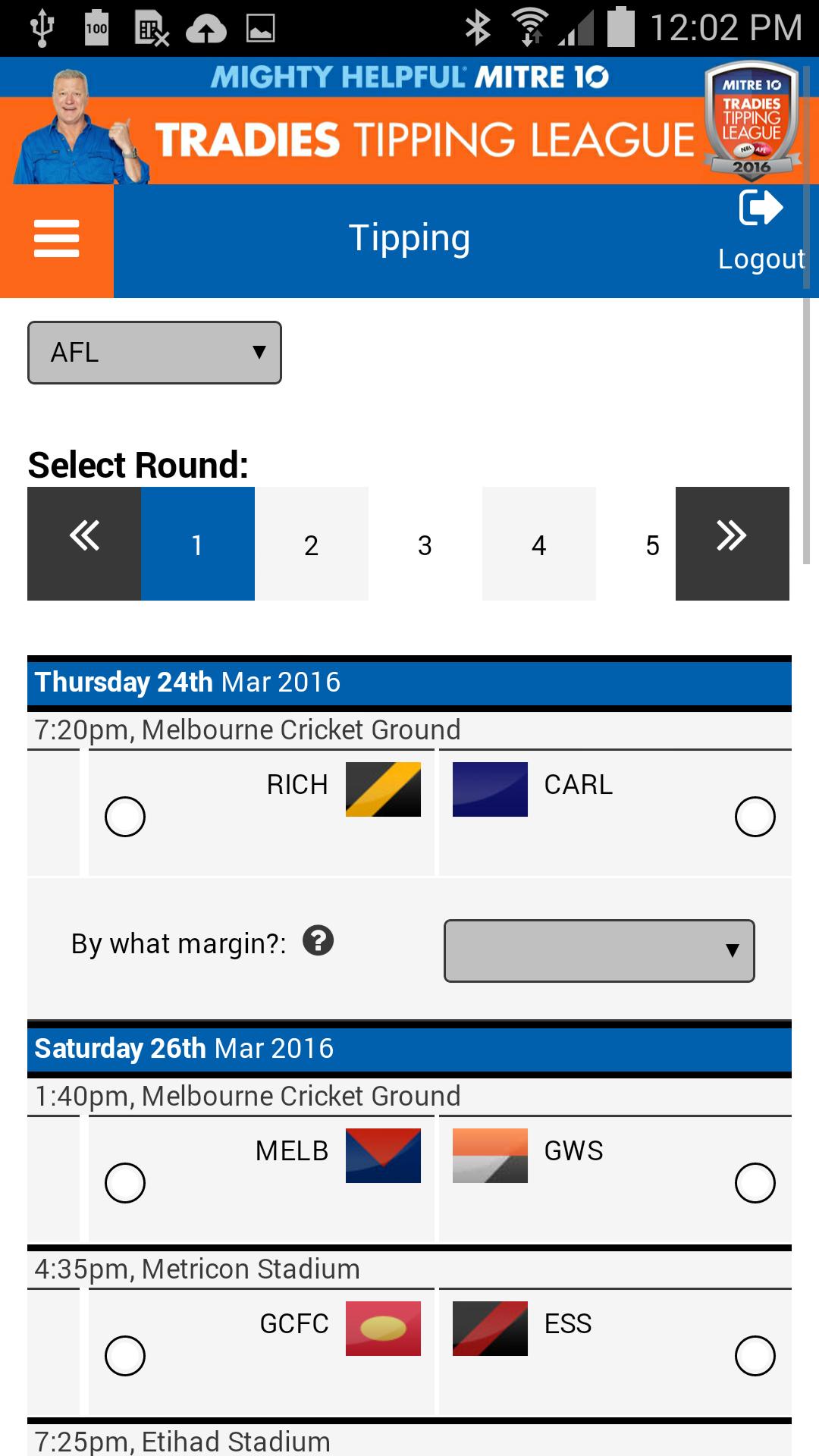Select Richmond to win the Thursday match
Screen dimensions: 819x1456
pyautogui.click(x=126, y=817)
